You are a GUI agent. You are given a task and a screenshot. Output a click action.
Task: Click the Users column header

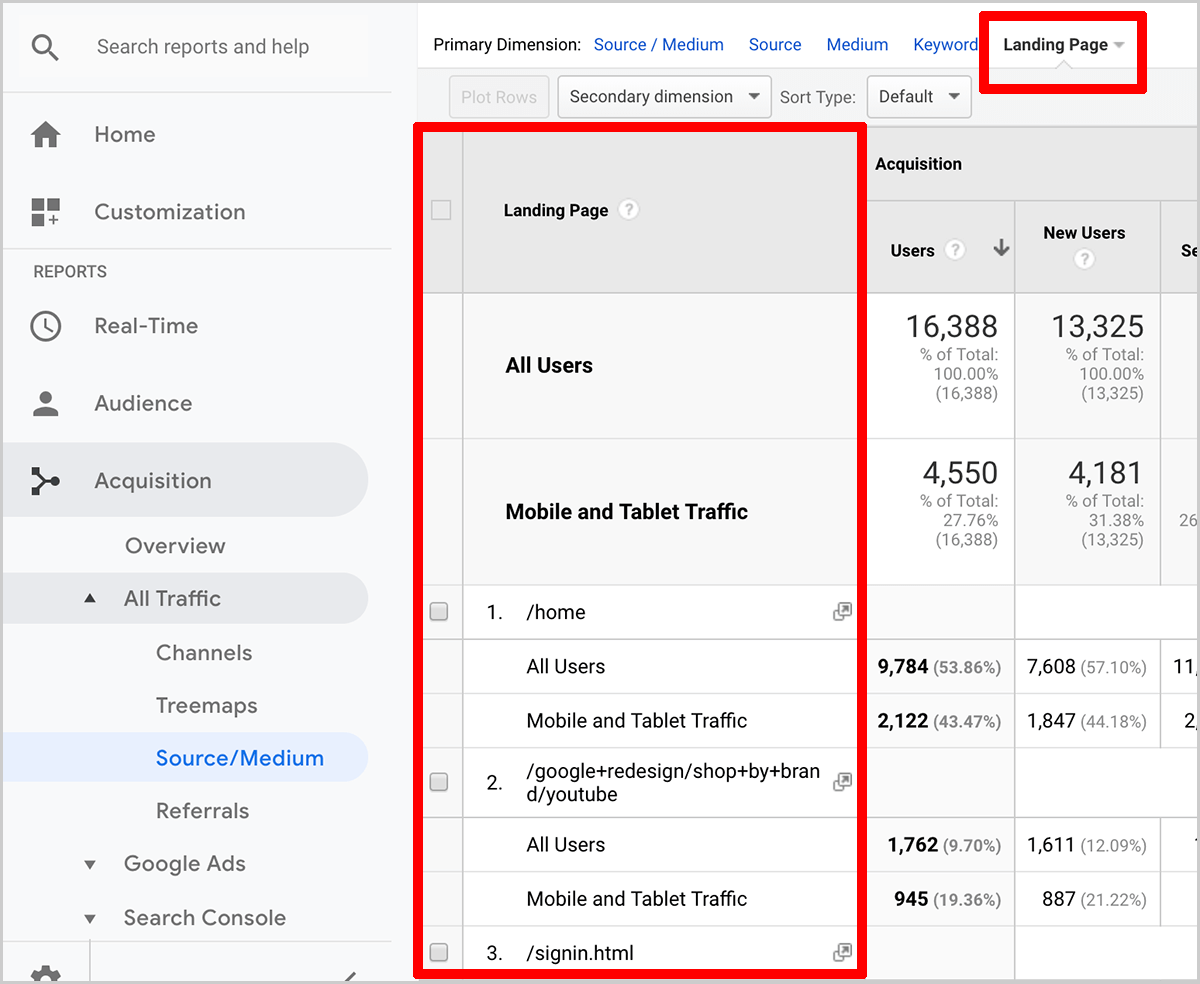pyautogui.click(x=912, y=251)
